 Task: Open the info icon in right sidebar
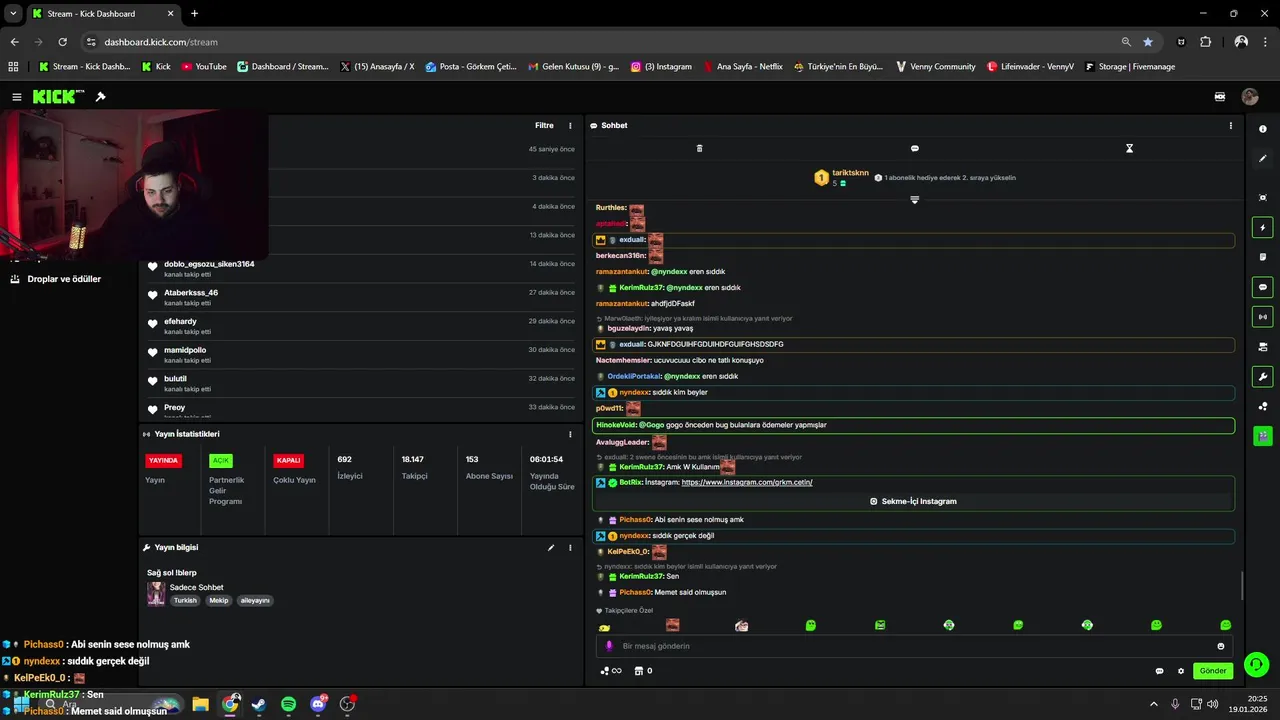1262,129
